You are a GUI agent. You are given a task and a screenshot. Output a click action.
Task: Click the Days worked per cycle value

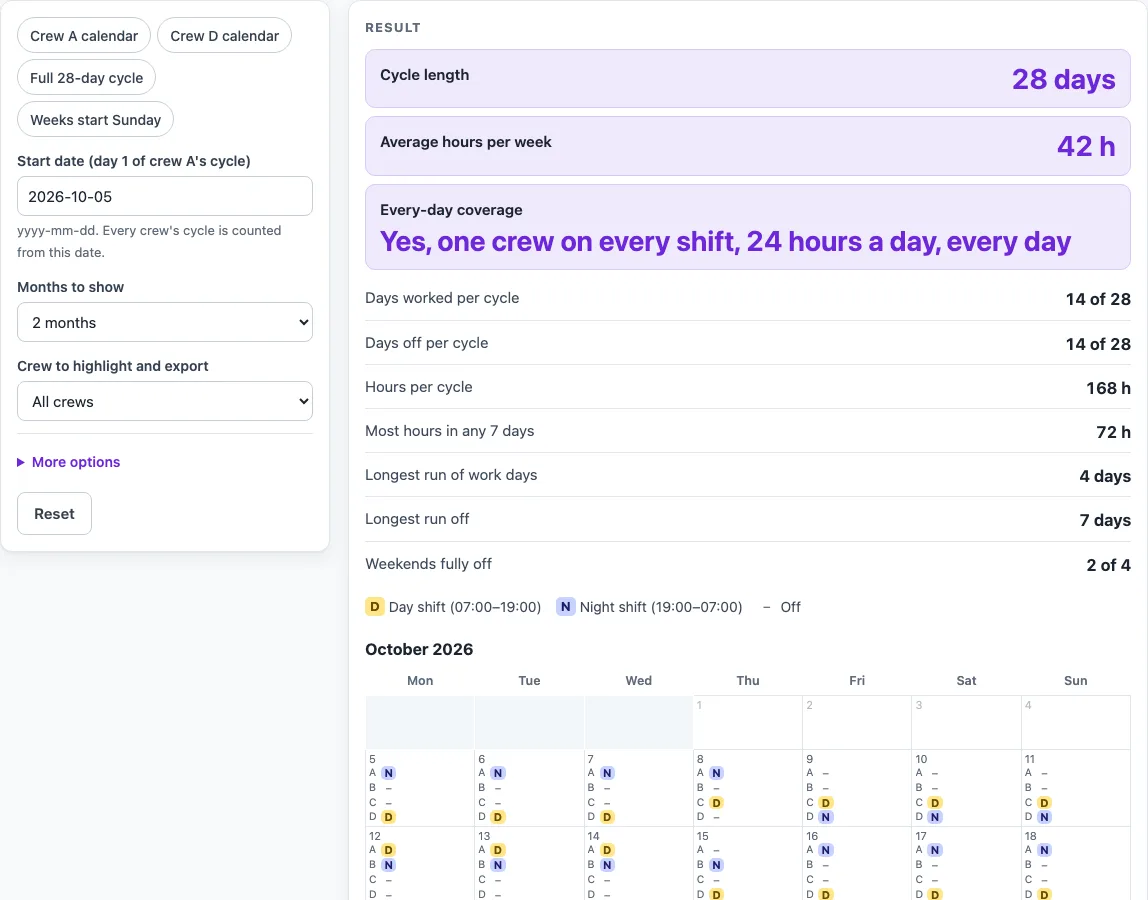[x=1097, y=299]
